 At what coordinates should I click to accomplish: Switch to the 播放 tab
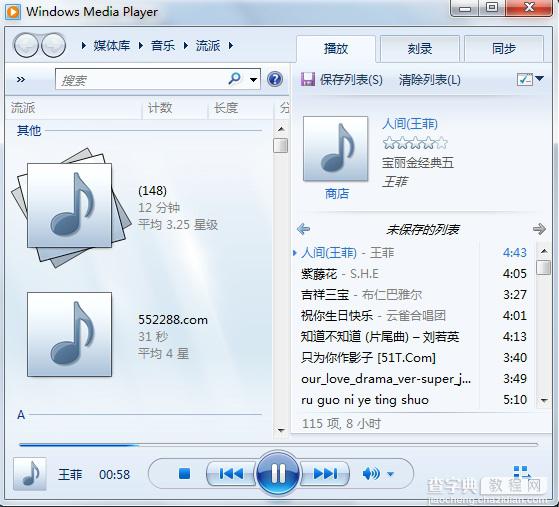pos(336,48)
